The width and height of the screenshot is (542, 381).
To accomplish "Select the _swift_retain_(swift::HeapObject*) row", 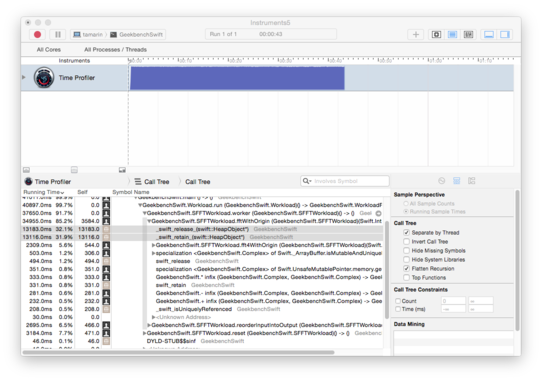I will [202, 237].
